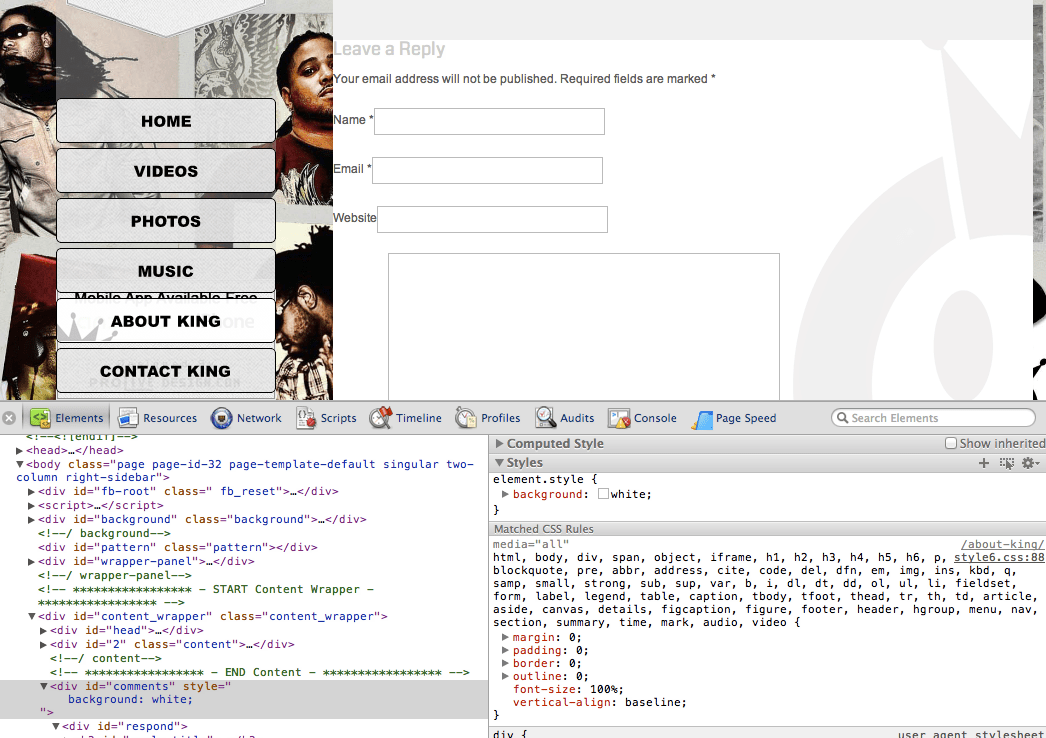Open the style6.css:88 stylesheet link
This screenshot has width=1046, height=738.
(999, 557)
